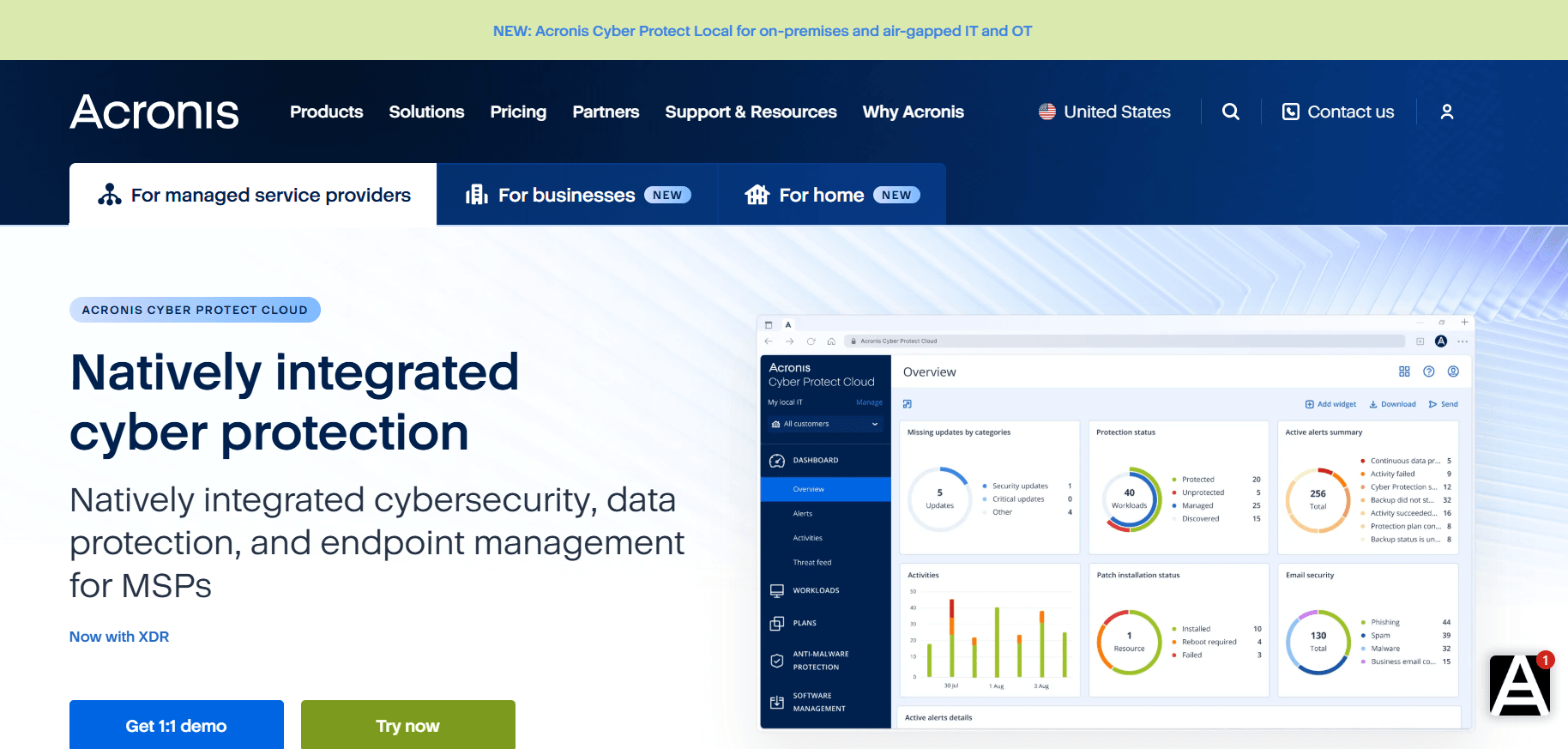Select Alerts in the dashboard sidebar

803,514
